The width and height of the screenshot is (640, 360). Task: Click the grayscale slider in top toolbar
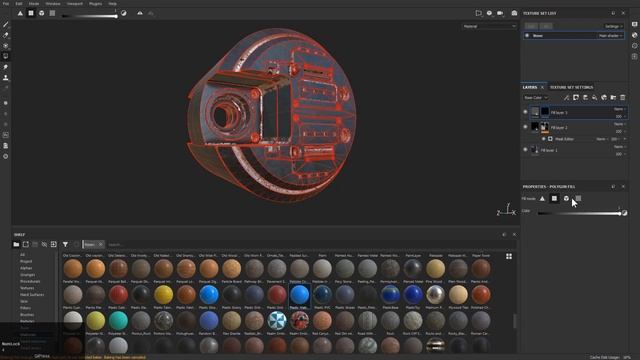pyautogui.click(x=89, y=16)
